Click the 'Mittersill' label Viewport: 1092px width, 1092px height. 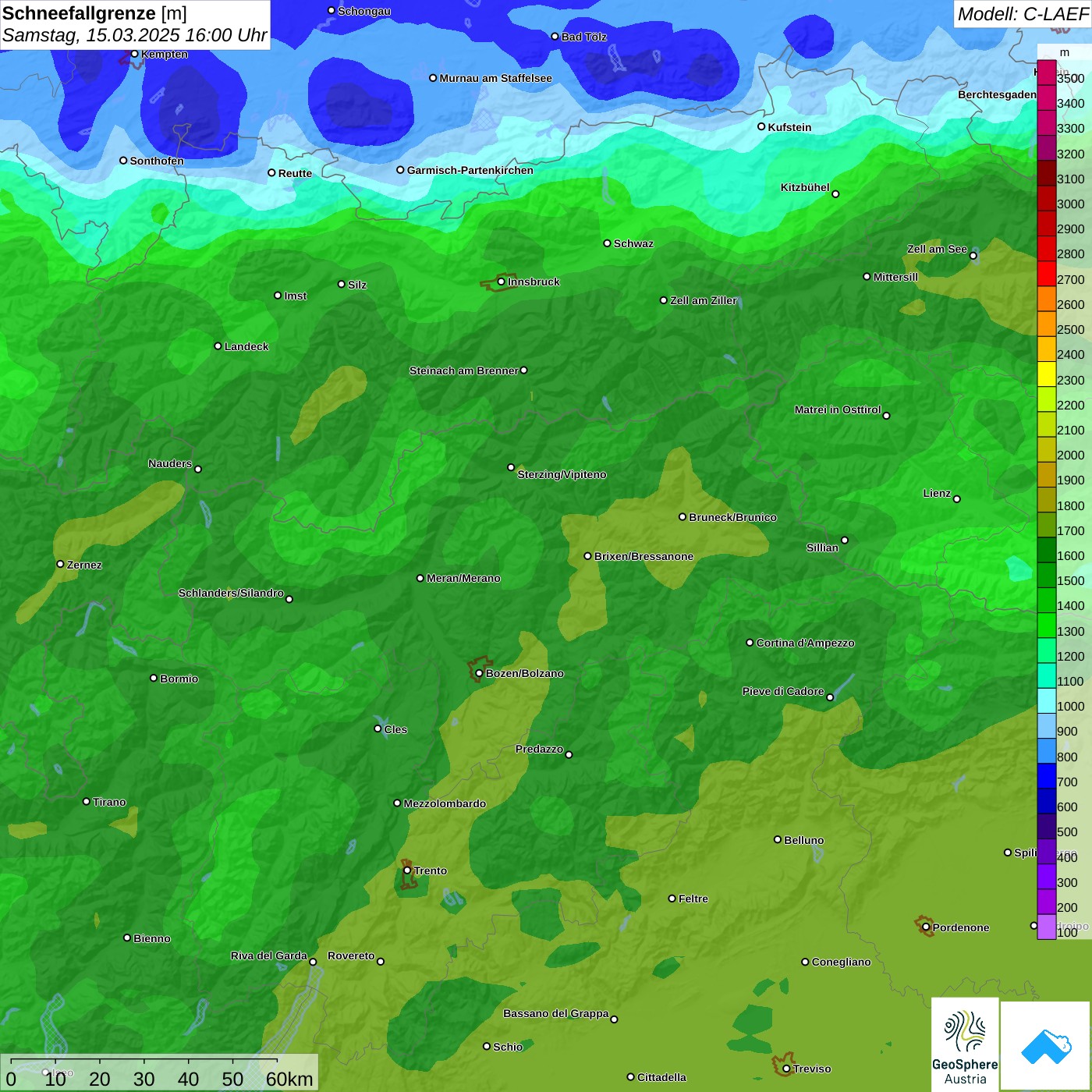895,277
